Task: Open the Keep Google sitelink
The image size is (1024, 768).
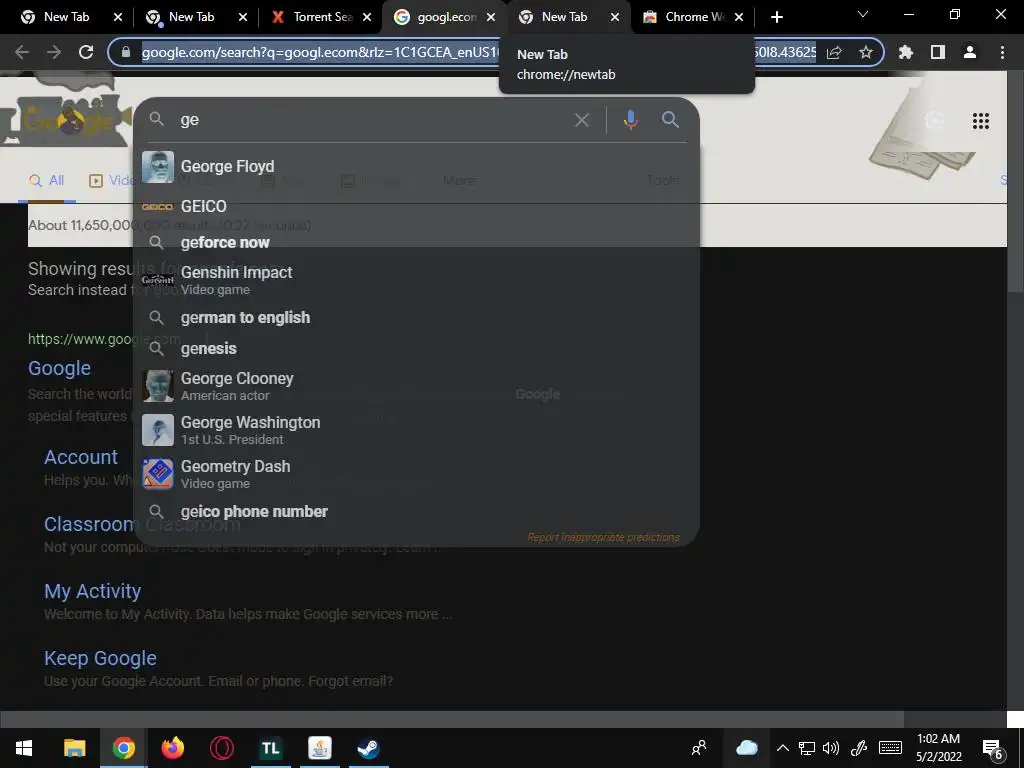Action: pos(101,658)
